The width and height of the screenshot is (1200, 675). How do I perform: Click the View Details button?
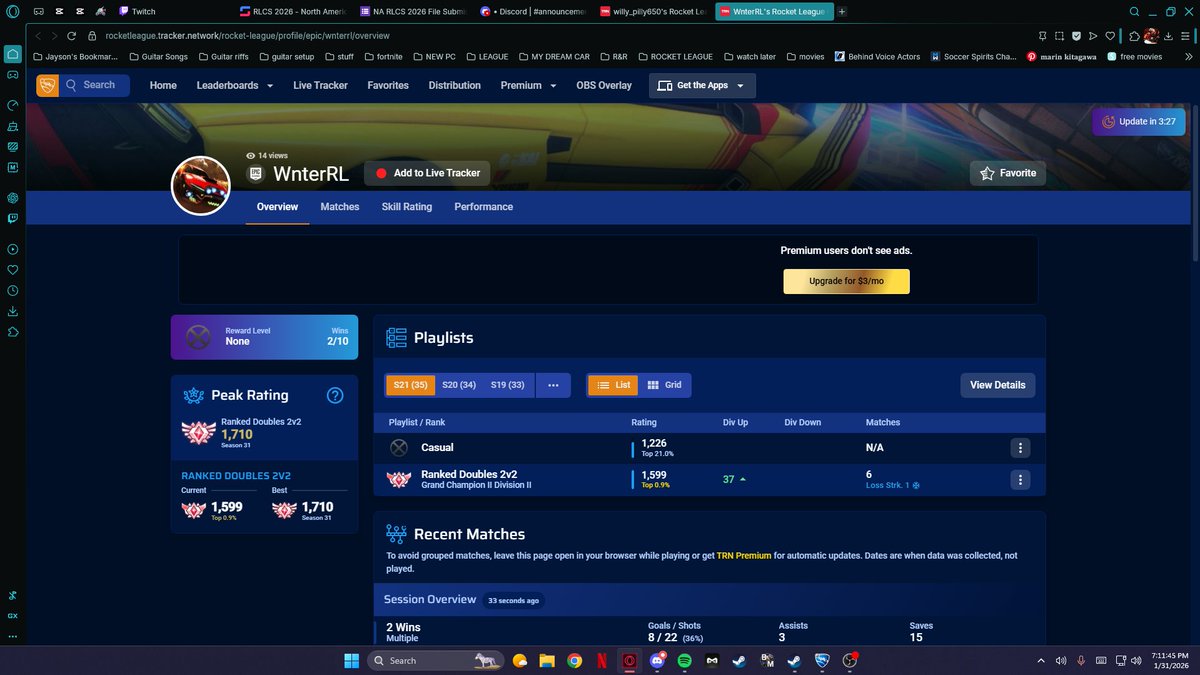point(998,385)
